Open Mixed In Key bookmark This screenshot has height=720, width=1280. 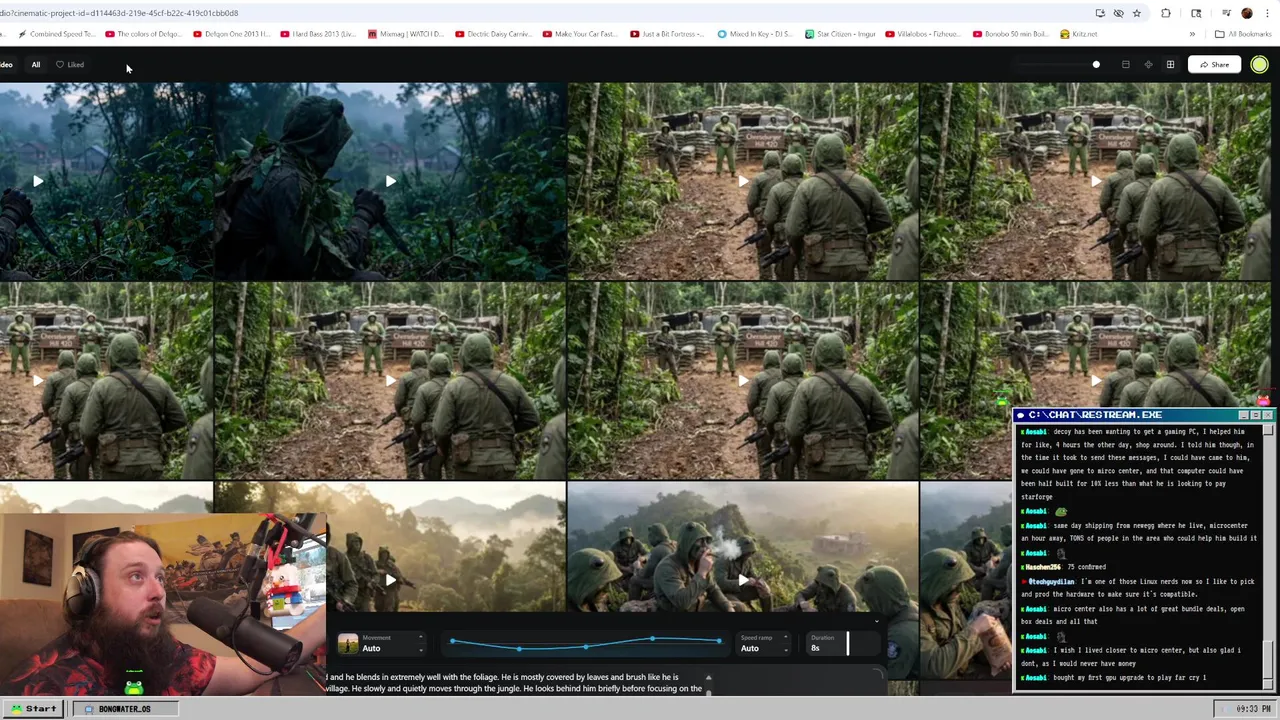[x=755, y=34]
